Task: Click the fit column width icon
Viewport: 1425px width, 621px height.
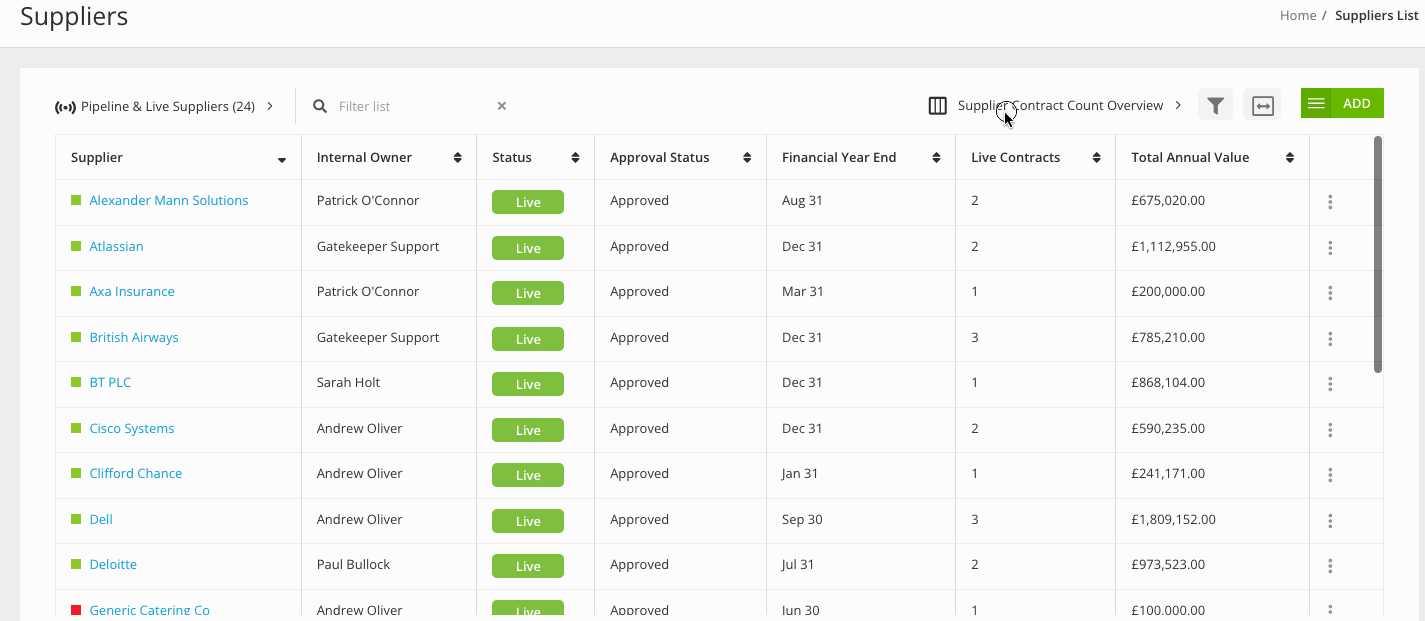Action: (1262, 105)
